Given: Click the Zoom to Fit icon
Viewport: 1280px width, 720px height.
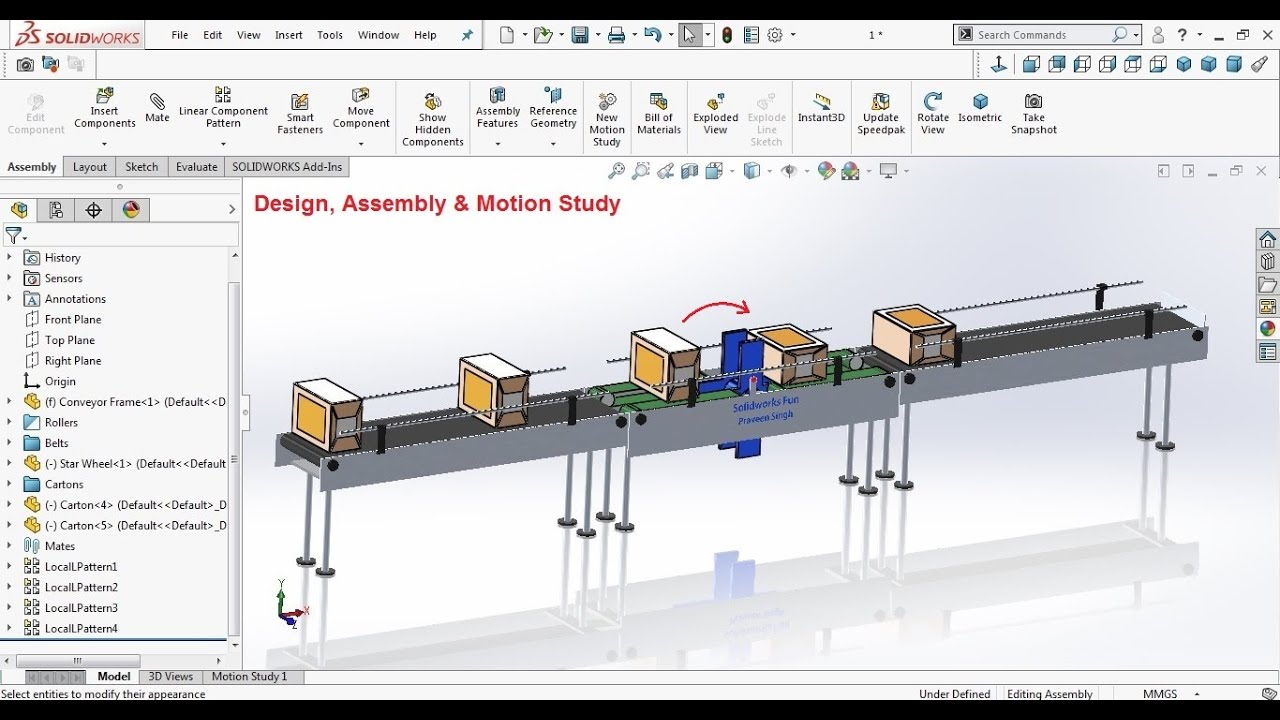Looking at the screenshot, I should [617, 171].
